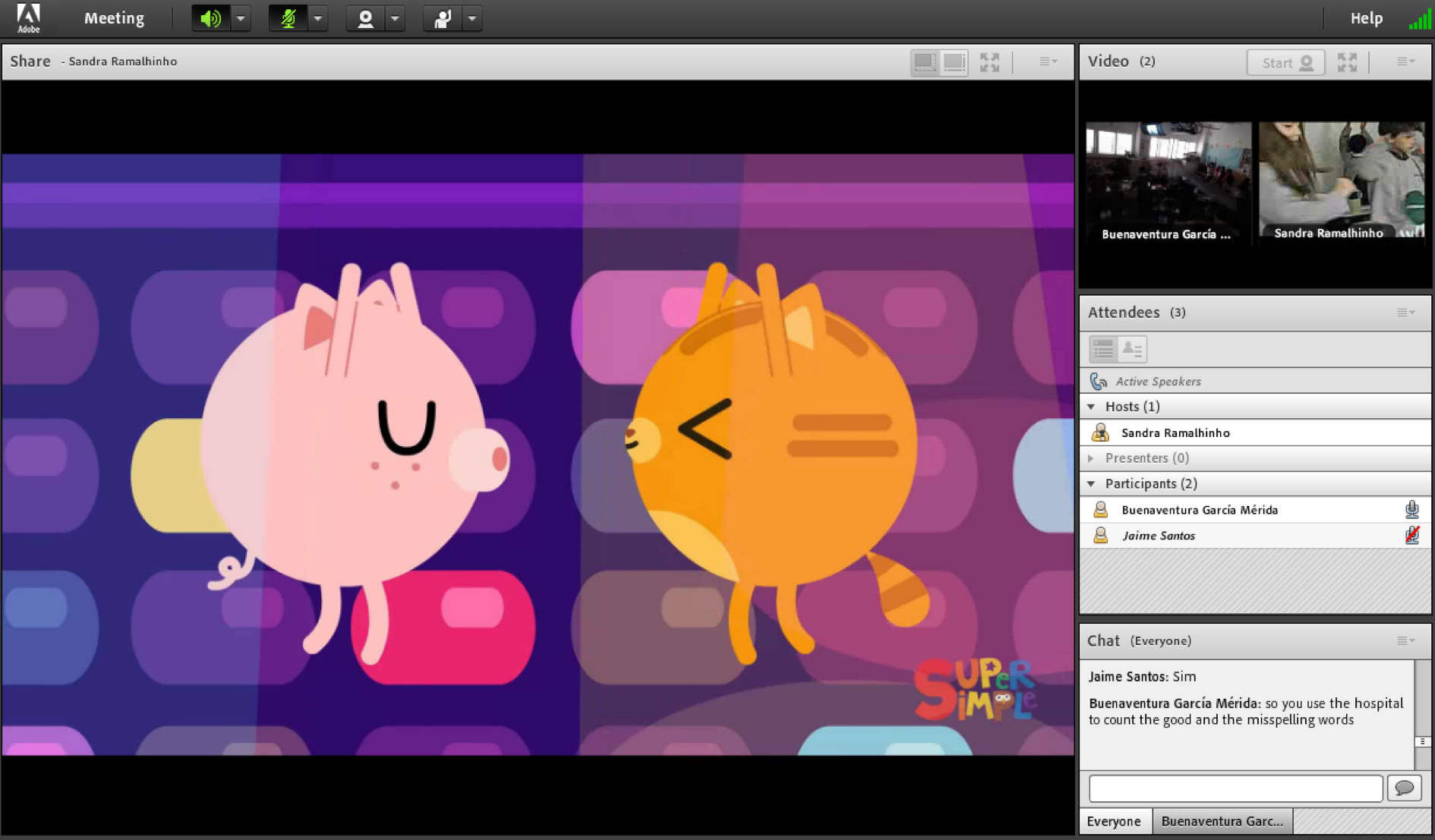Click Jaime Santos participant avatar icon

click(x=1100, y=536)
